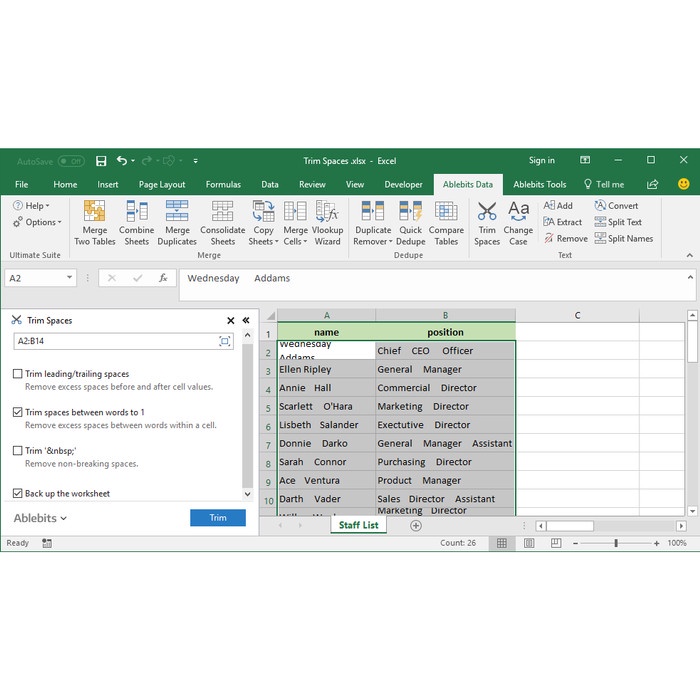This screenshot has width=700, height=700.
Task: Click the Tell me search box
Action: [x=604, y=184]
